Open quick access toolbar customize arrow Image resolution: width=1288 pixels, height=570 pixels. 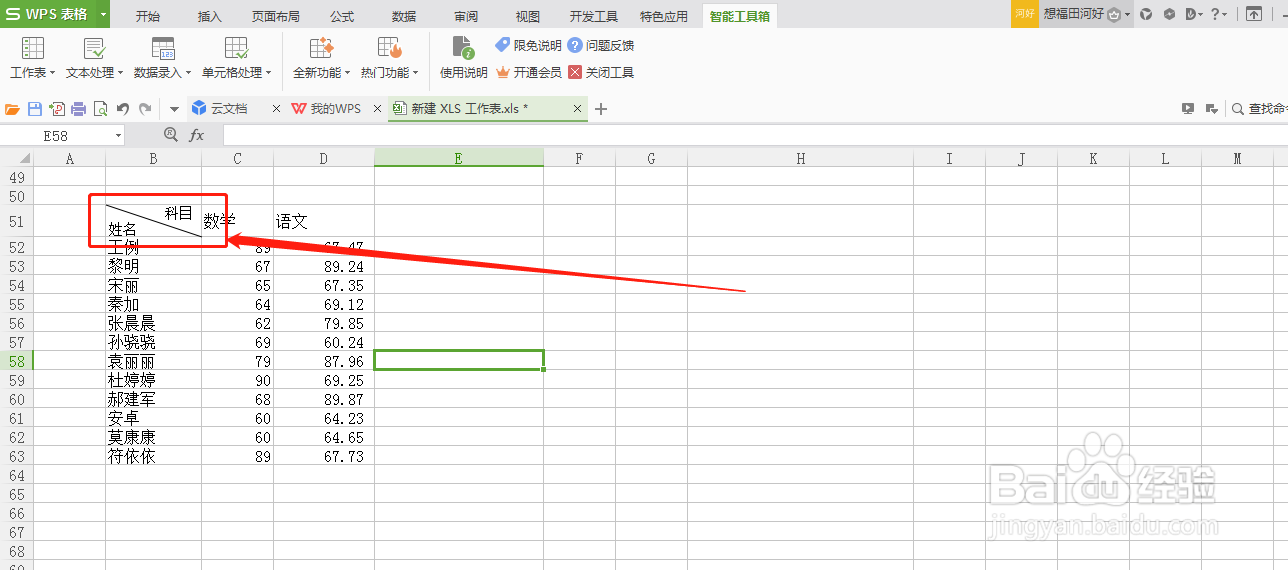[x=174, y=109]
